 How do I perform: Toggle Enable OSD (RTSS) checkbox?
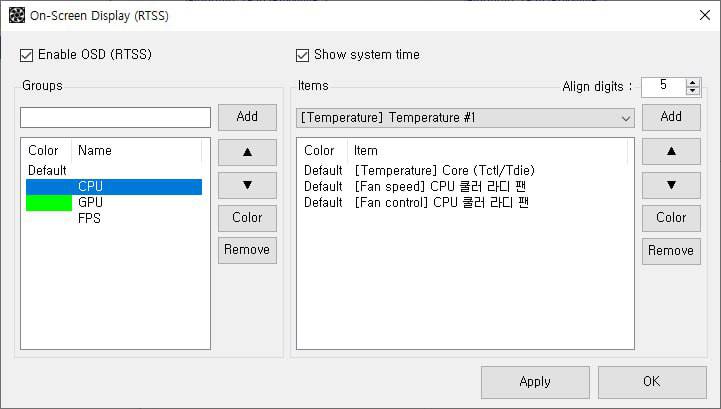27,54
